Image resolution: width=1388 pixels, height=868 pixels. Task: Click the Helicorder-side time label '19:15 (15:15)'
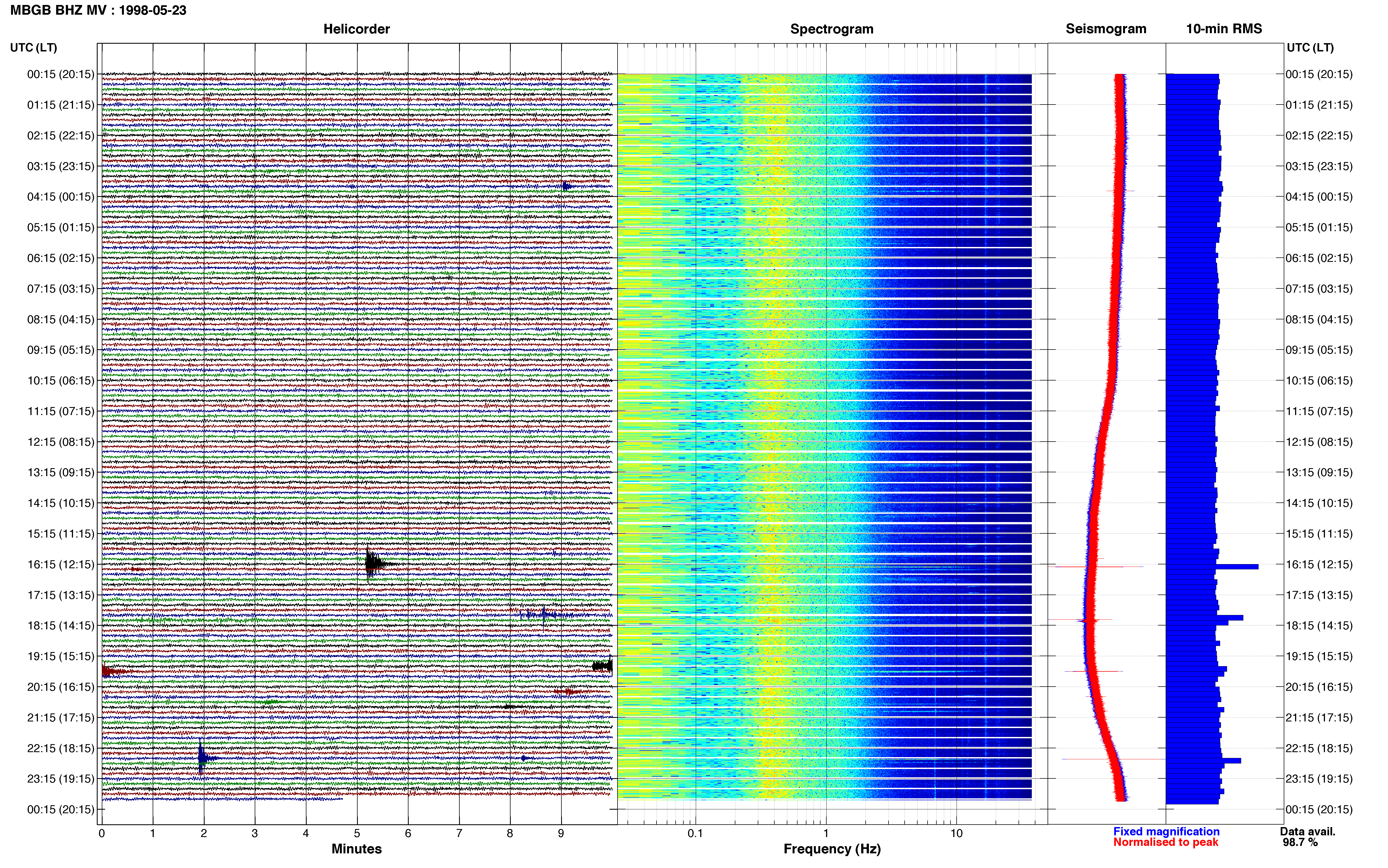61,656
